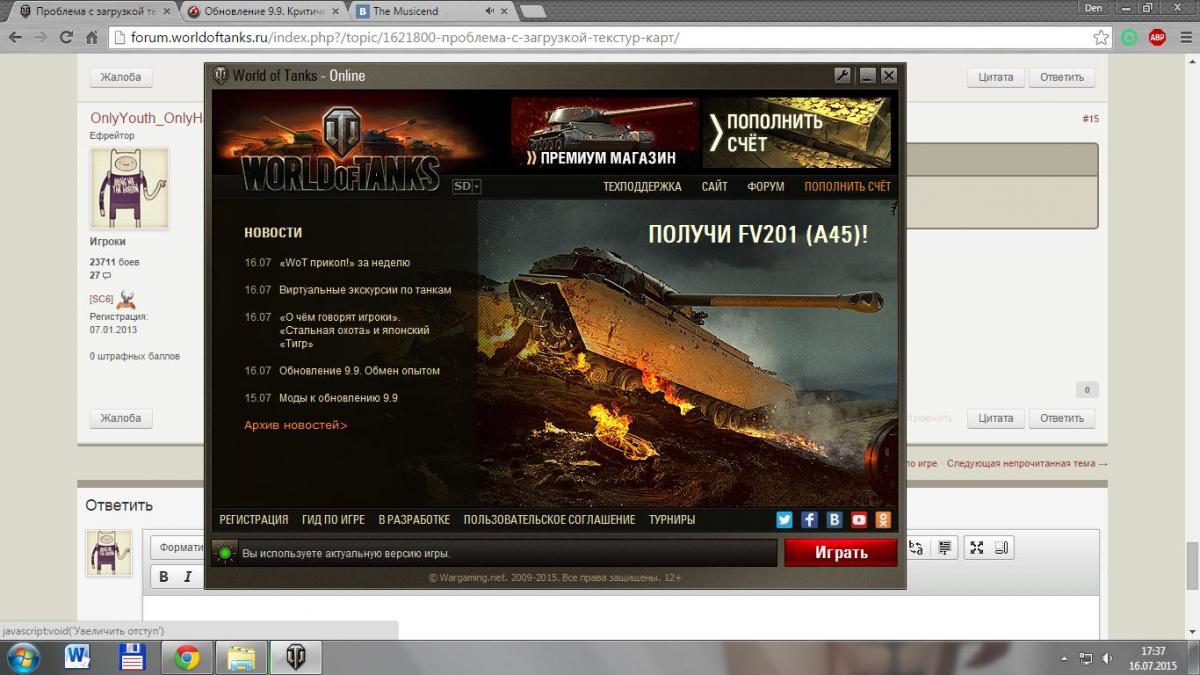This screenshot has height=675, width=1200.
Task: Click green status indicator in launcher
Action: [x=225, y=552]
